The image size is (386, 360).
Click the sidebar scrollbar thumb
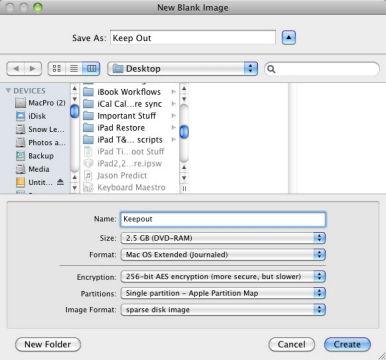75,111
